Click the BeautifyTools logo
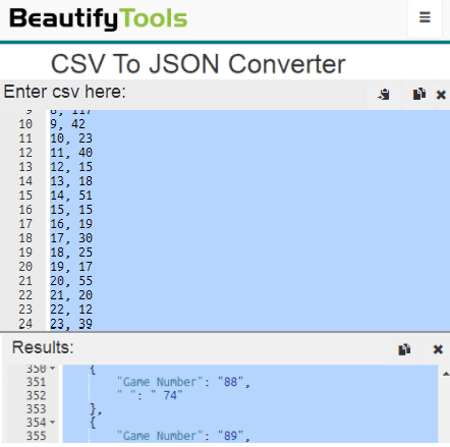The width and height of the screenshot is (450, 447). (98, 18)
